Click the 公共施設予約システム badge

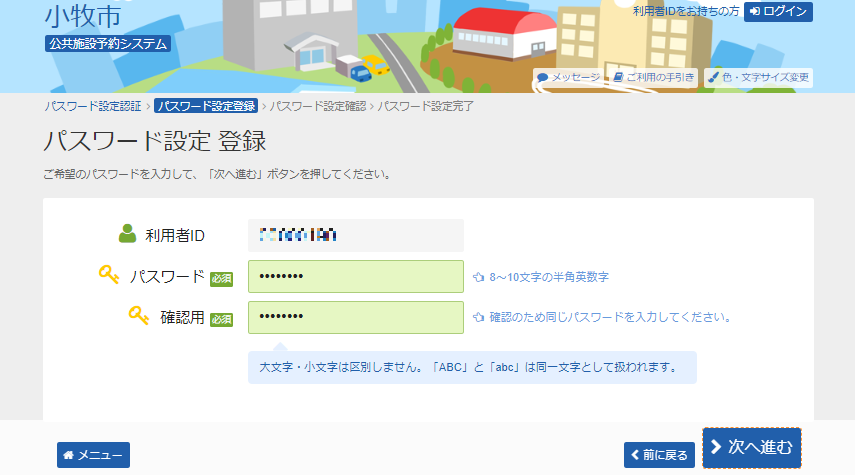108,44
